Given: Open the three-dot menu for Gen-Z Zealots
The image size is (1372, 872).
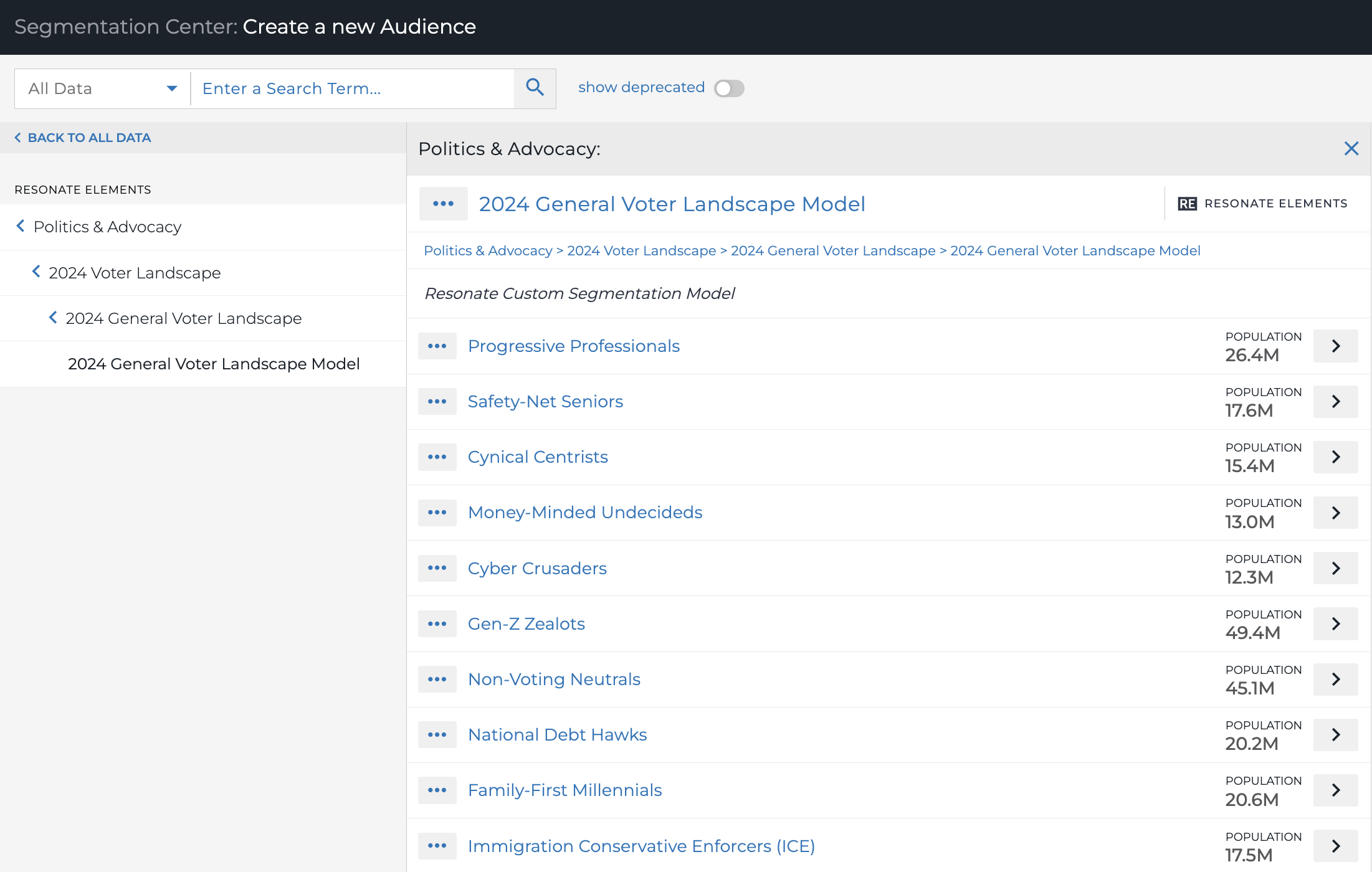Looking at the screenshot, I should click(437, 623).
